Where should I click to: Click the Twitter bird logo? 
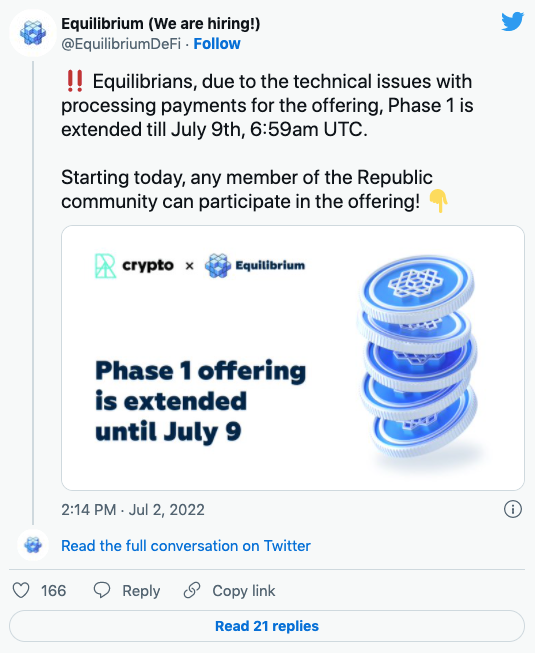pos(513,22)
